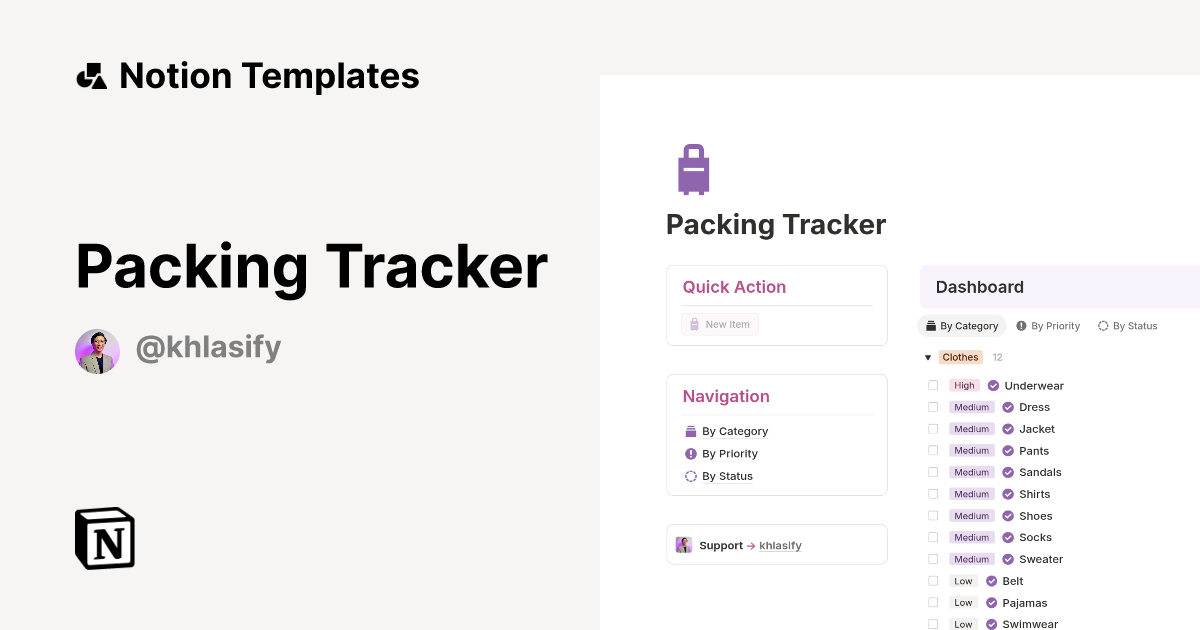Switch to the By Status tab
The width and height of the screenshot is (1200, 630).
[x=1127, y=326]
